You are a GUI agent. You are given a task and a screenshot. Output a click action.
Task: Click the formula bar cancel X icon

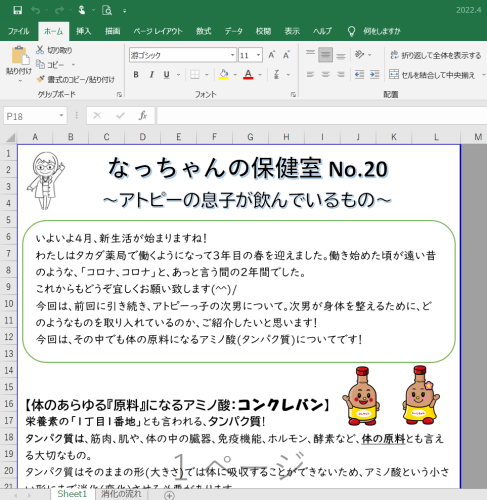point(97,116)
